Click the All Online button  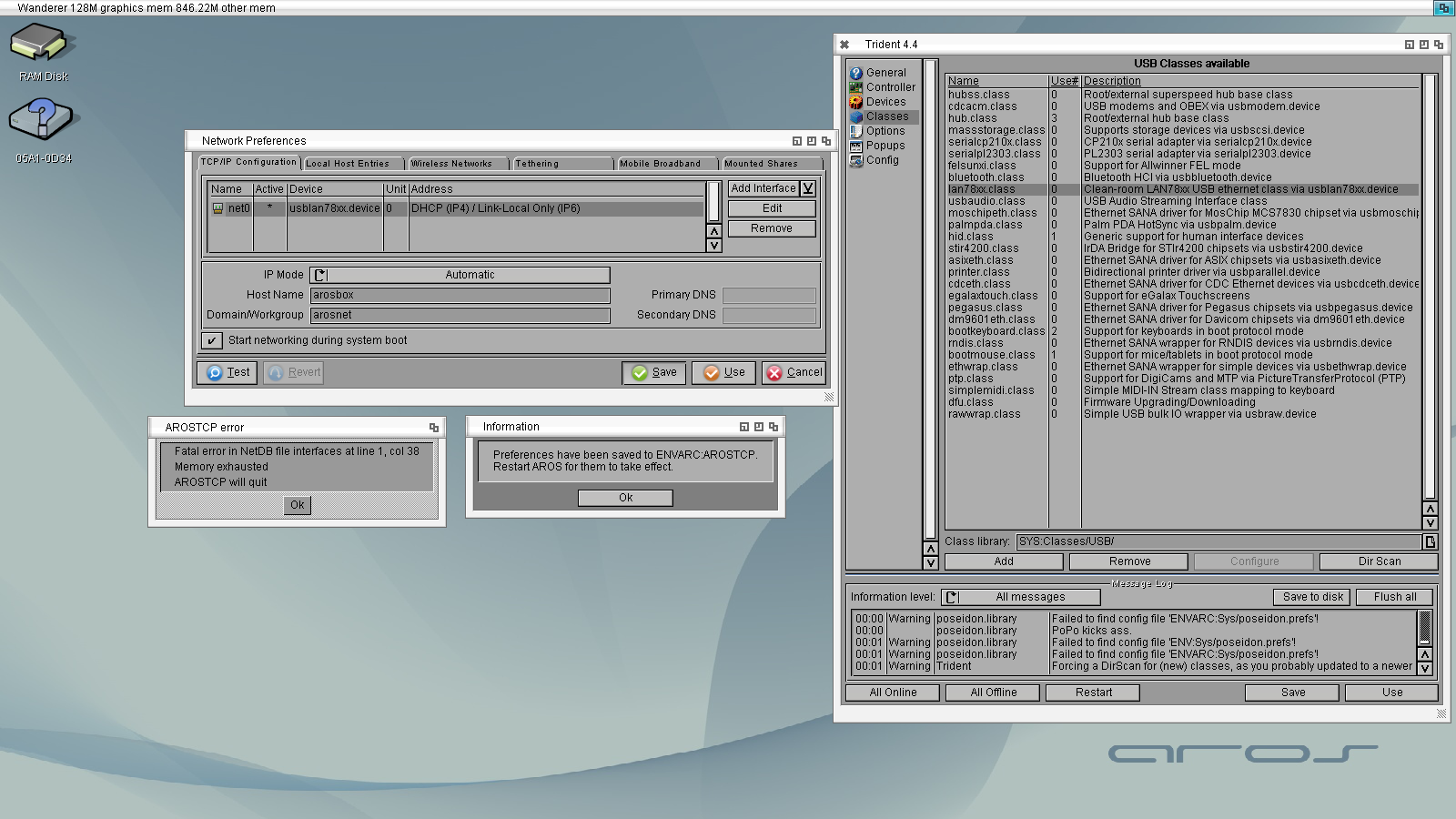point(893,693)
